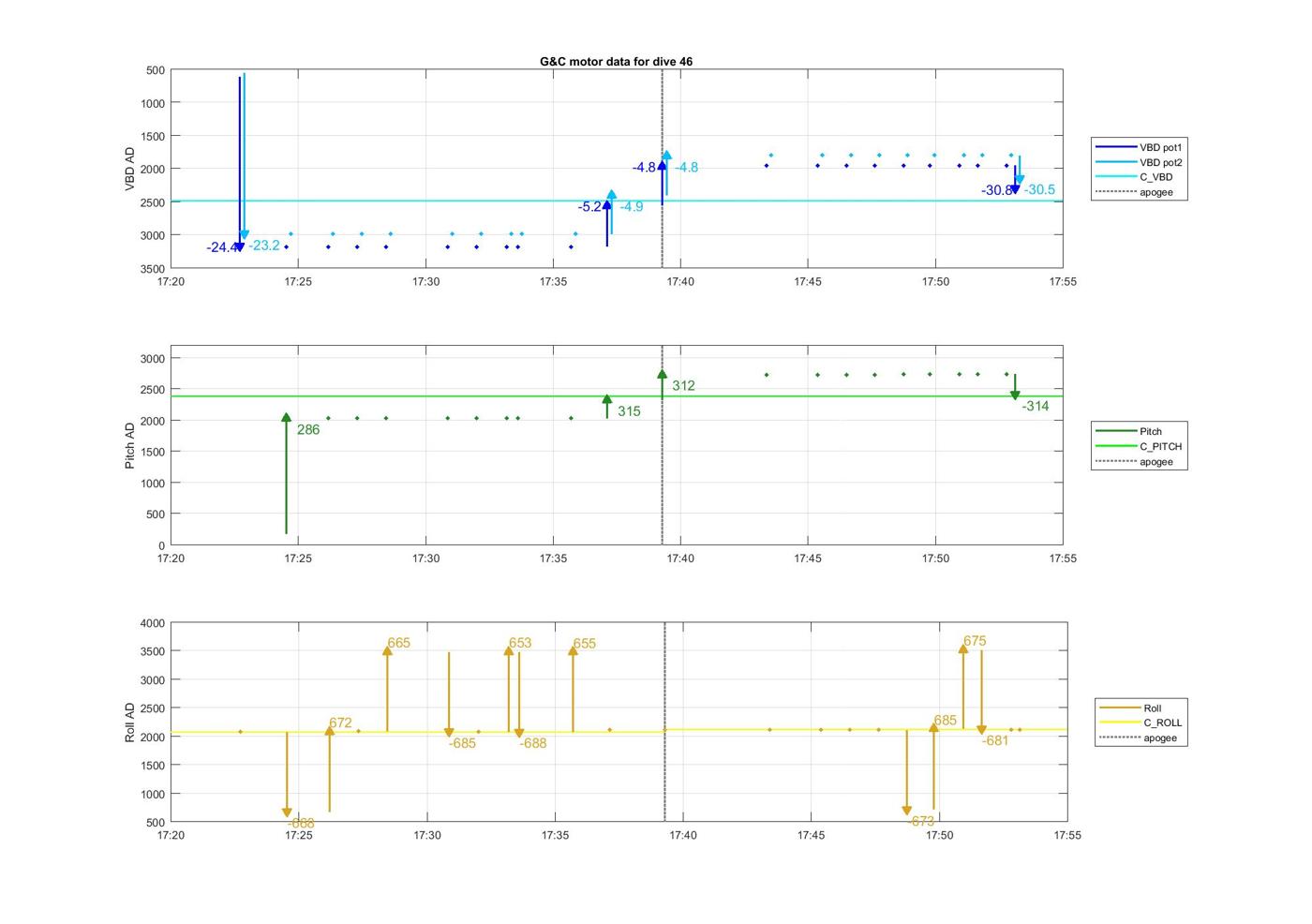Select the 'C_VBD' legend entry
1312x924 pixels.
coord(1134,177)
